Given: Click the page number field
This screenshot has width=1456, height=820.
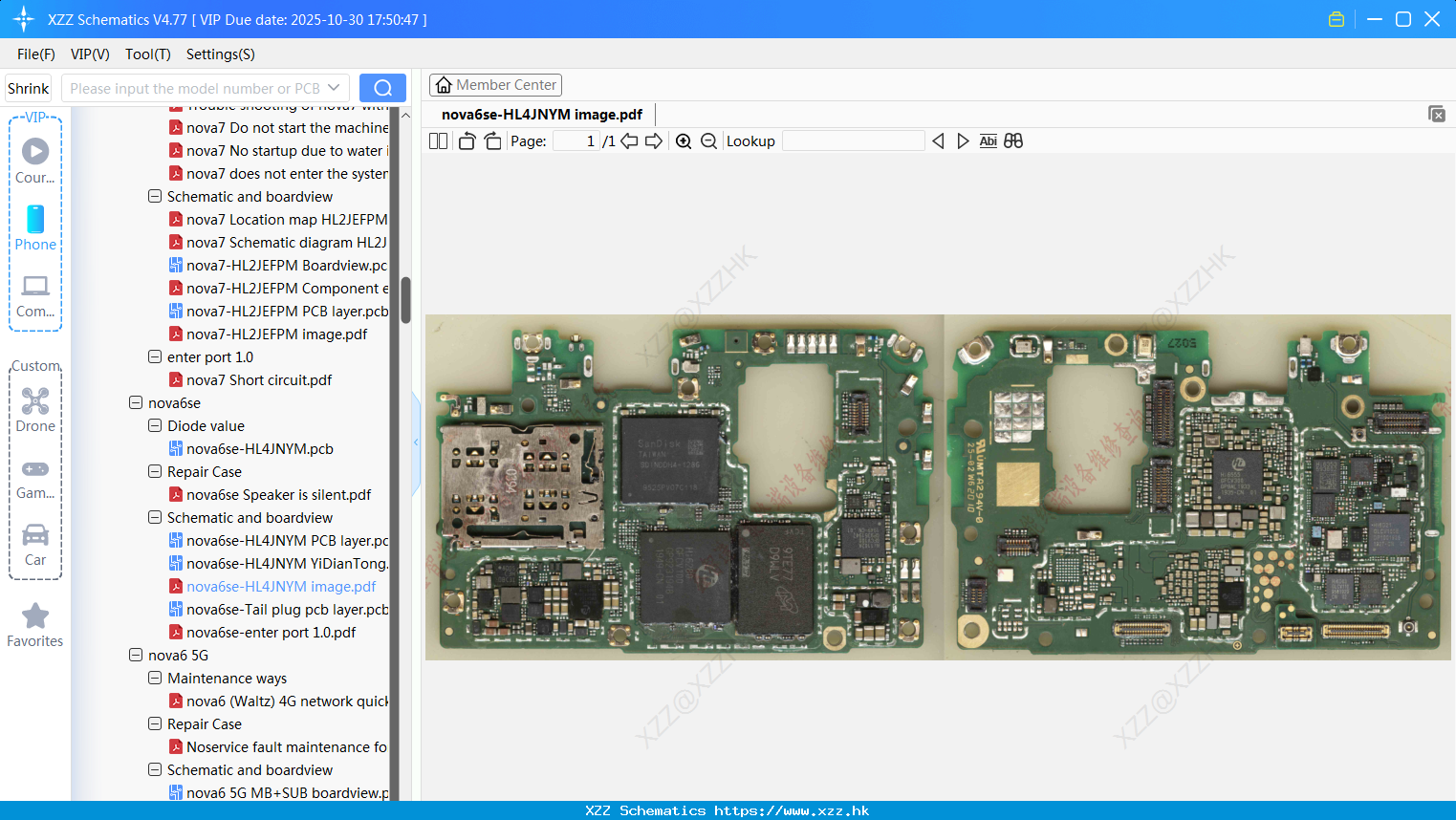Looking at the screenshot, I should point(576,141).
